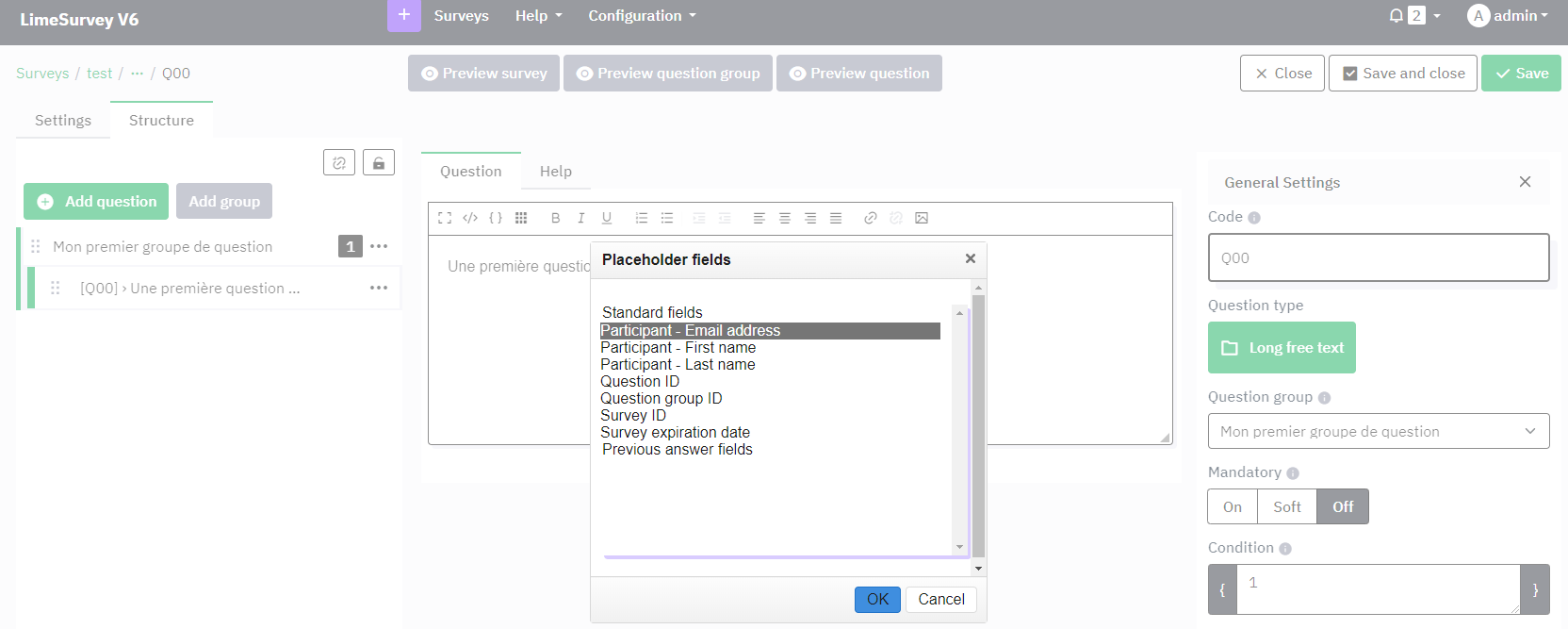This screenshot has height=629, width=1568.
Task: Insert an image via the editor toolbar
Action: (x=922, y=218)
